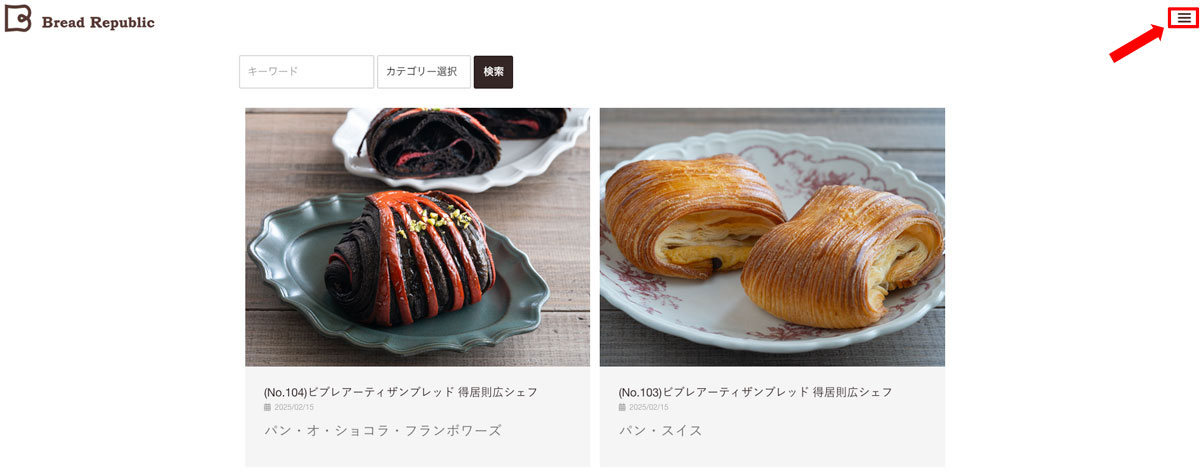This screenshot has height=475, width=1200.
Task: Open the (No.103) ビブレアーティザンブレッド article title
Action: [x=756, y=392]
